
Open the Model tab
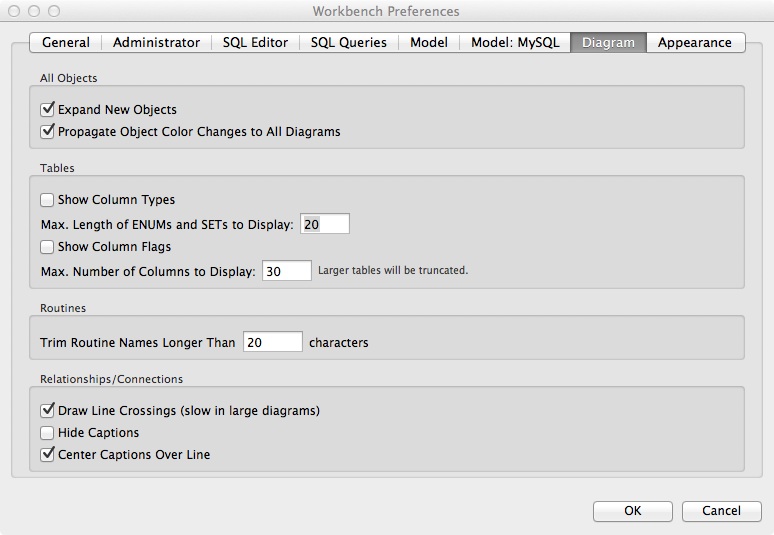coord(429,42)
